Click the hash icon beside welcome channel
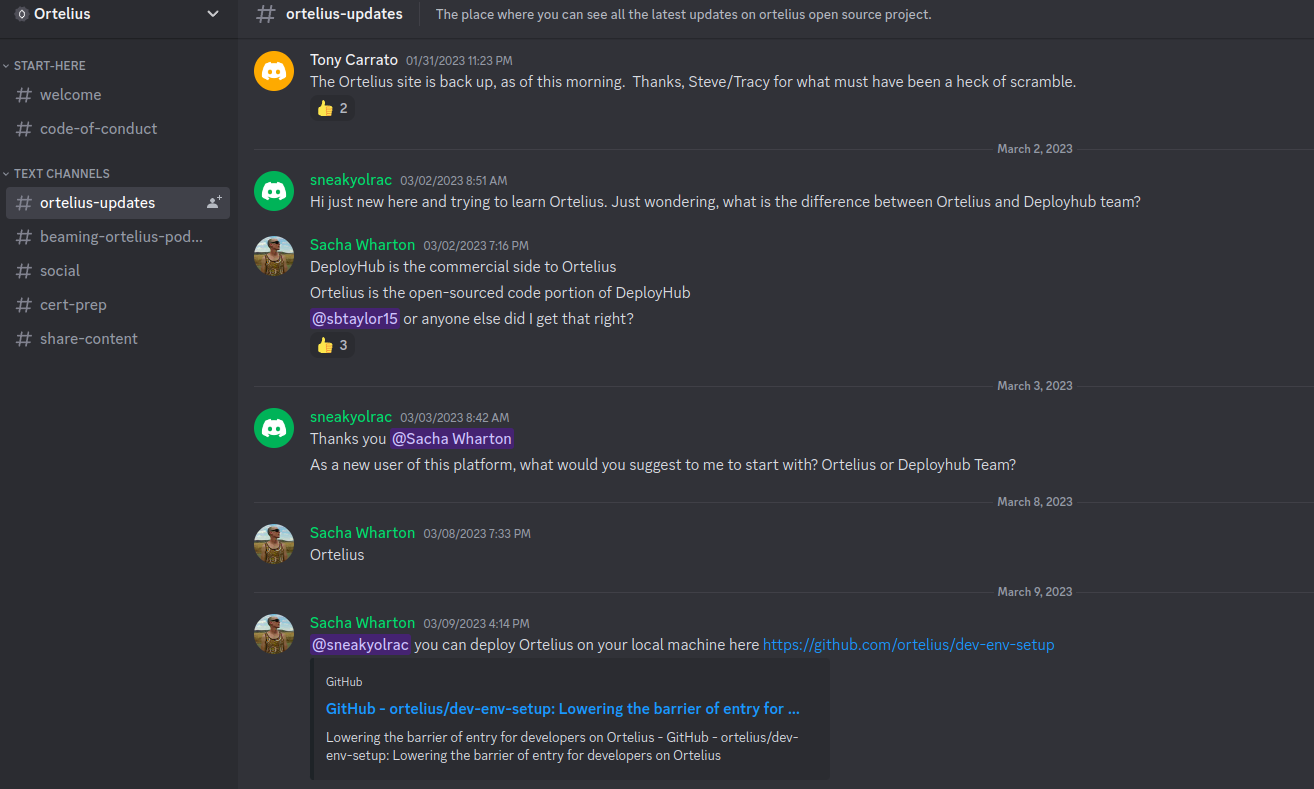Image resolution: width=1314 pixels, height=789 pixels. pyautogui.click(x=24, y=95)
